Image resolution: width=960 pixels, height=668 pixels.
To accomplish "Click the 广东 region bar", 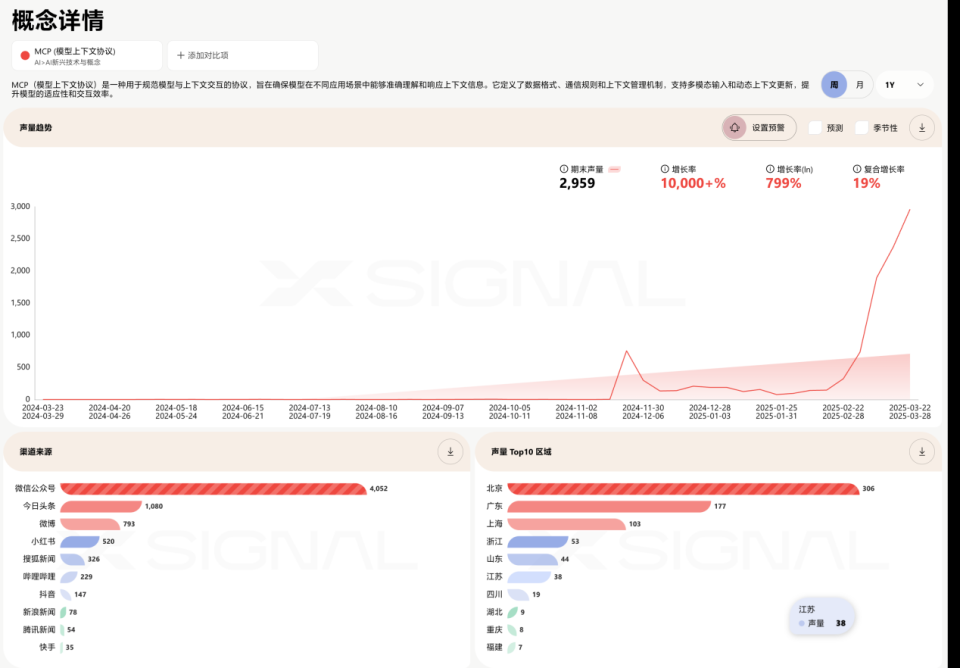I will tap(609, 506).
